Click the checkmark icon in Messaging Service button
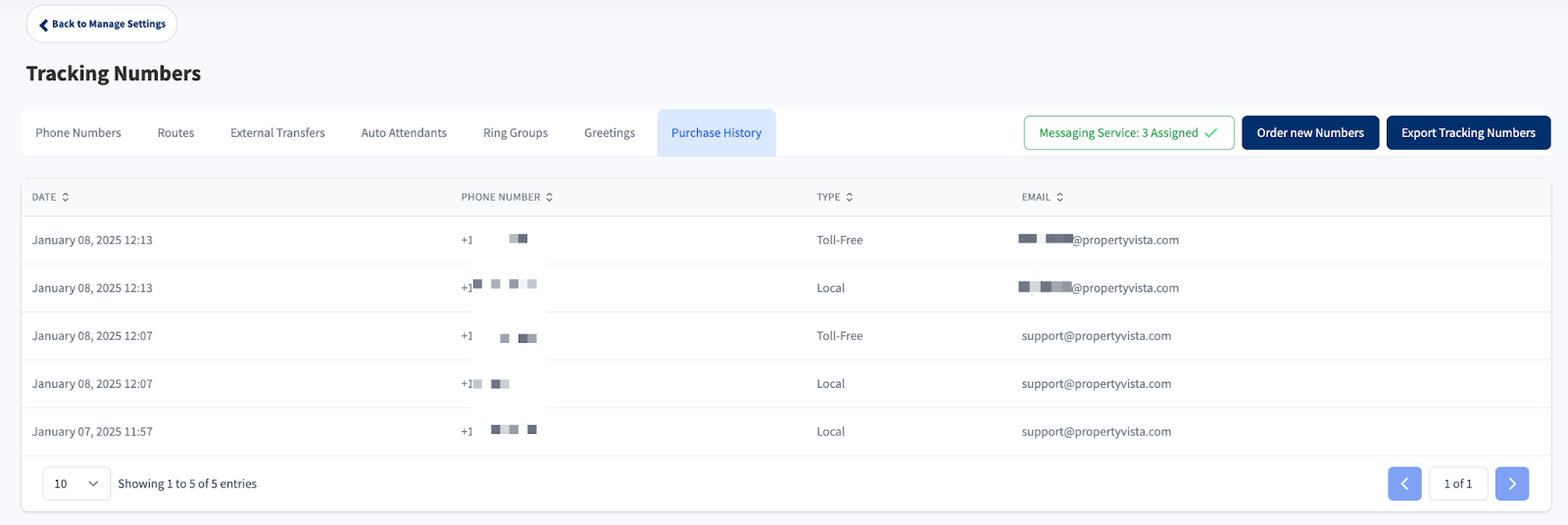1568x525 pixels. 1211,133
